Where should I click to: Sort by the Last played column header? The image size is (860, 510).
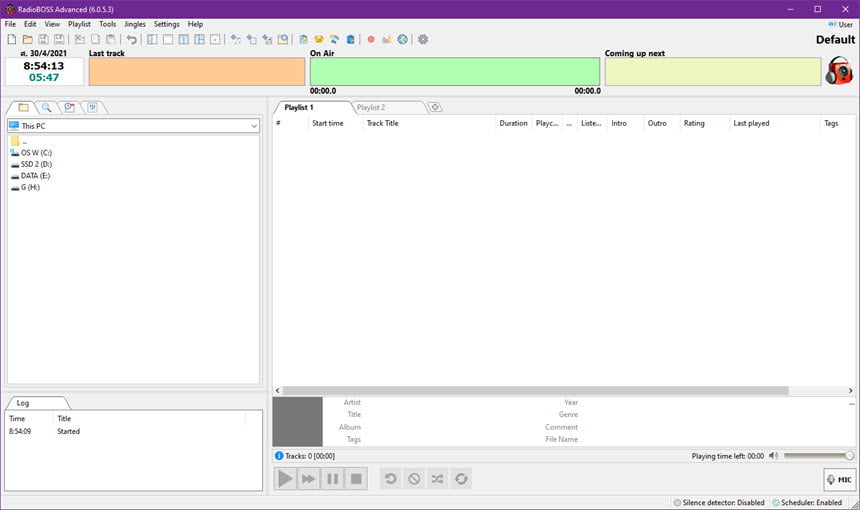coord(751,123)
